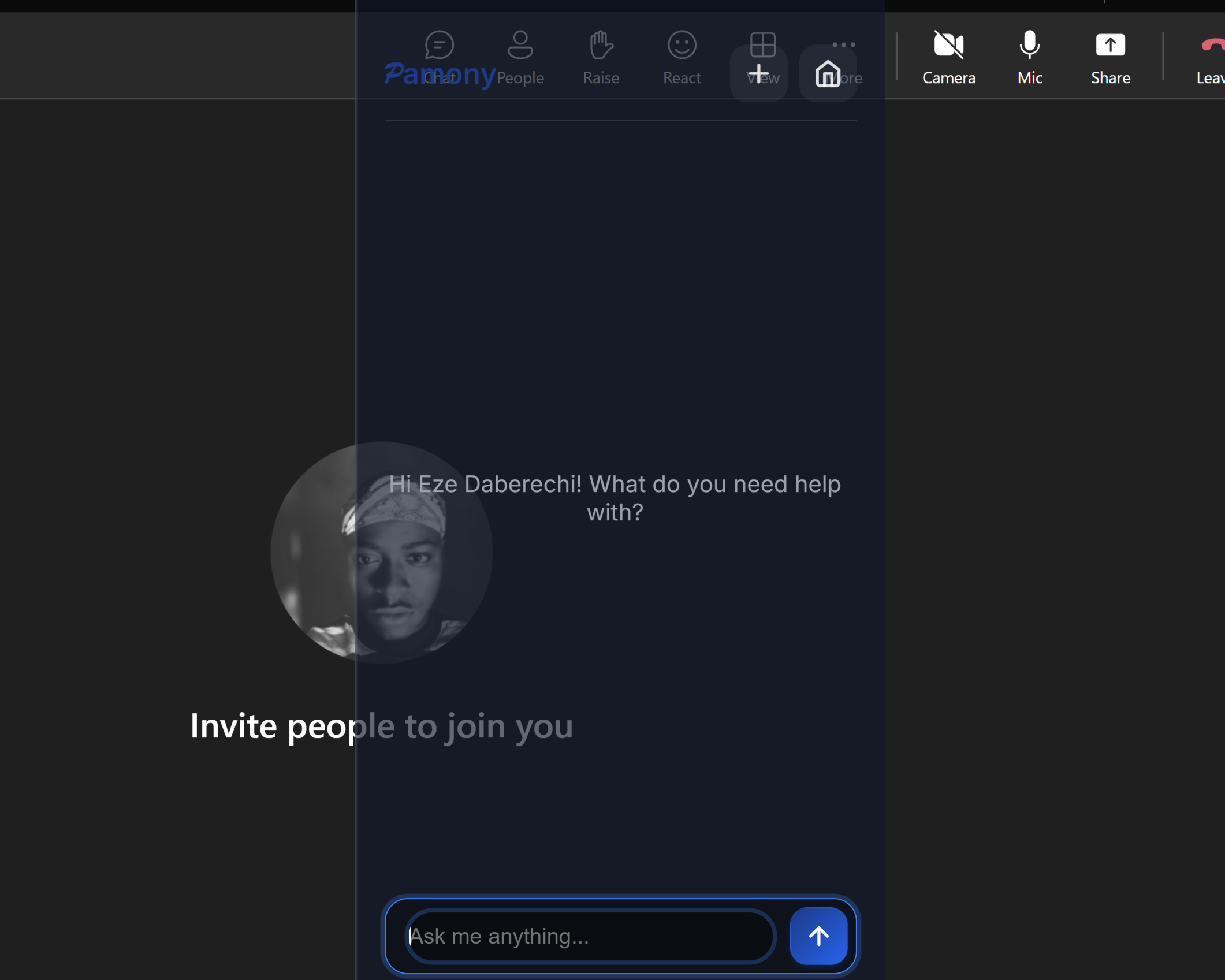Click the black title bar at top
1225x980 pixels.
pos(173,5)
